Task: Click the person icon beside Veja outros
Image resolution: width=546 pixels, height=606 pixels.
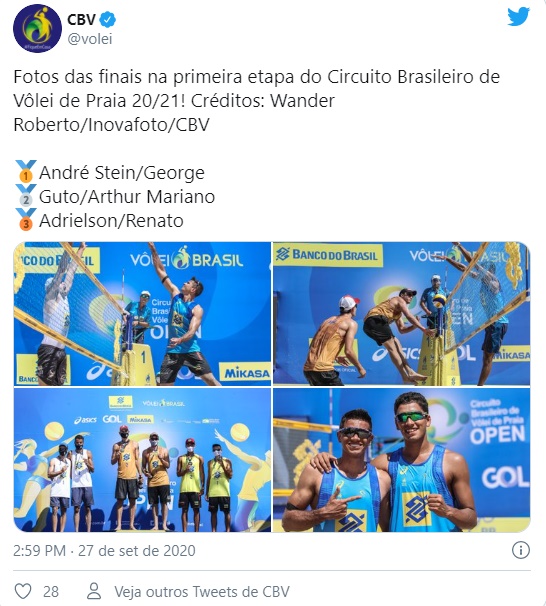Action: [x=94, y=591]
